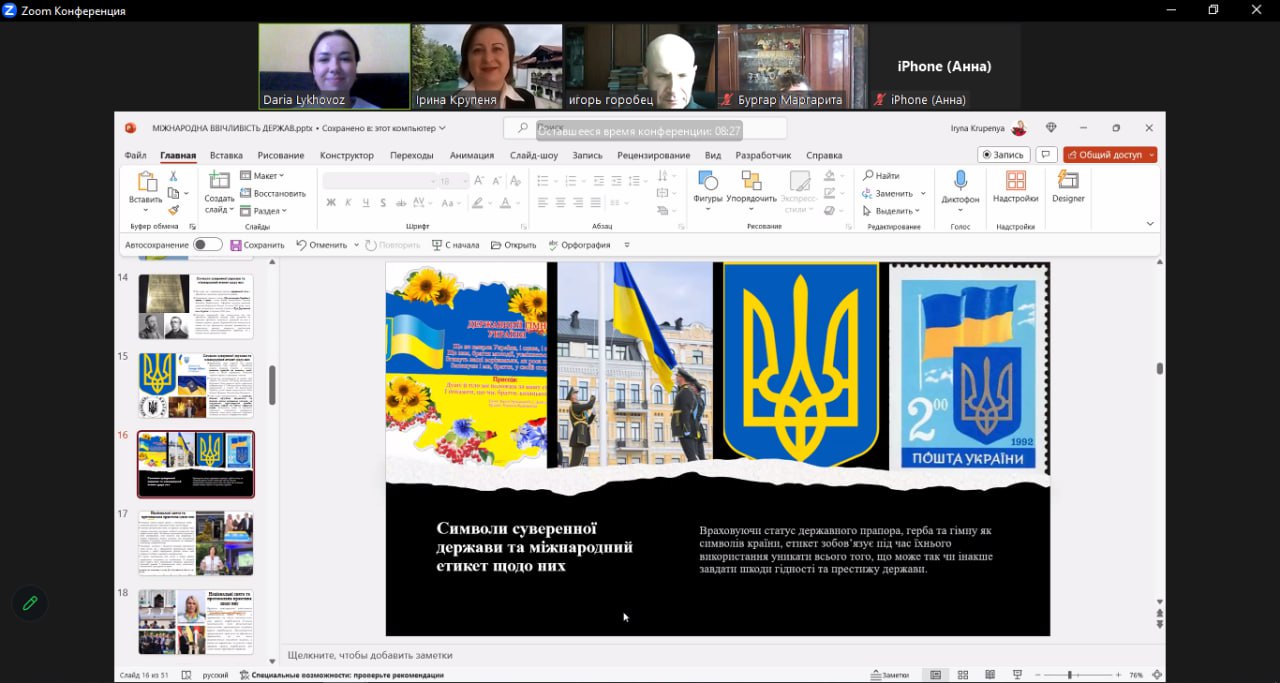This screenshot has width=1280, height=683.
Task: Toggle strikethrough text formatting
Action: click(x=400, y=202)
